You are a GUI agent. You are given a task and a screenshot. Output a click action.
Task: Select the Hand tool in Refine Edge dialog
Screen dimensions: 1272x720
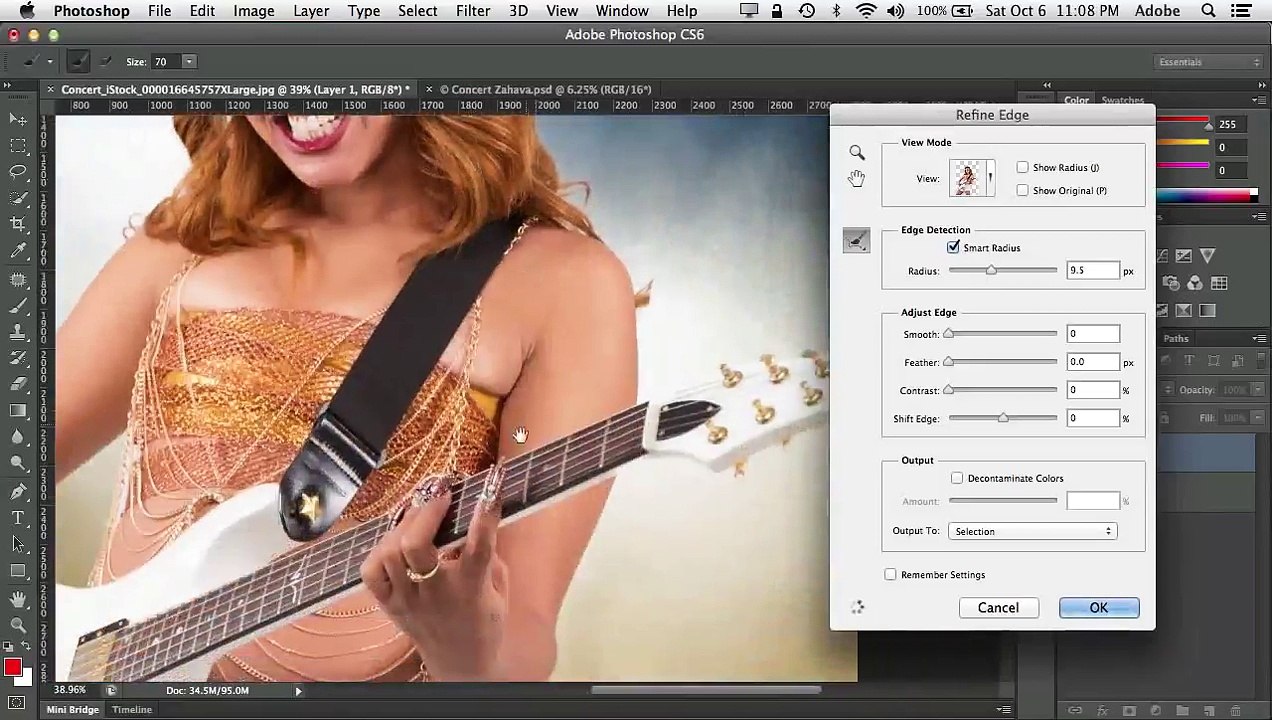pyautogui.click(x=857, y=179)
